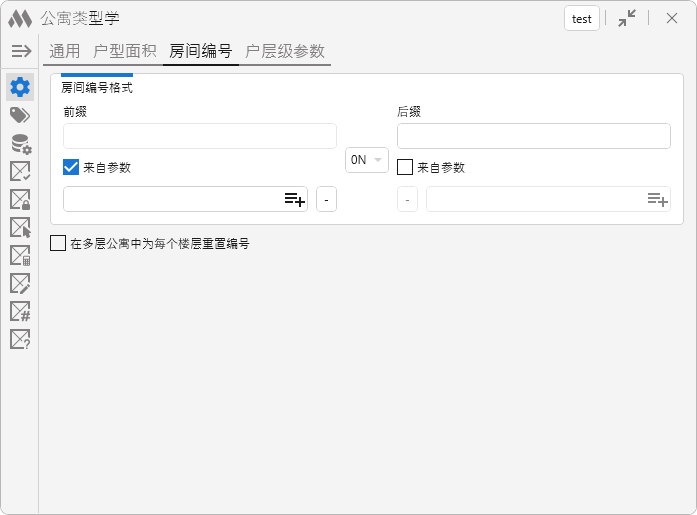Select the room numbering hash icon

pyautogui.click(x=20, y=312)
